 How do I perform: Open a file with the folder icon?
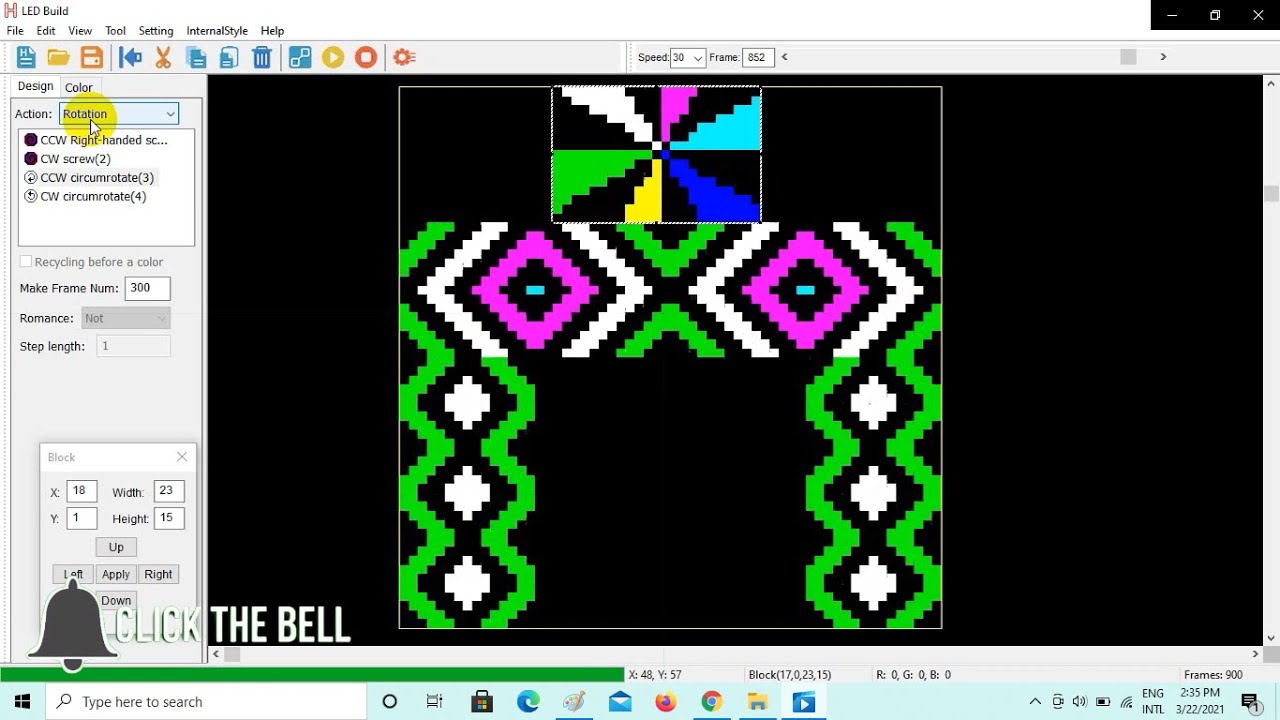[x=58, y=57]
